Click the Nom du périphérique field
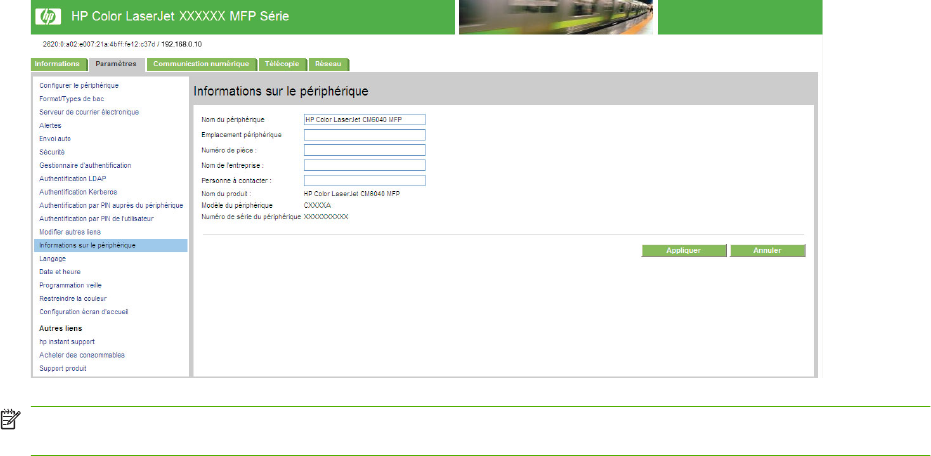 (x=365, y=119)
